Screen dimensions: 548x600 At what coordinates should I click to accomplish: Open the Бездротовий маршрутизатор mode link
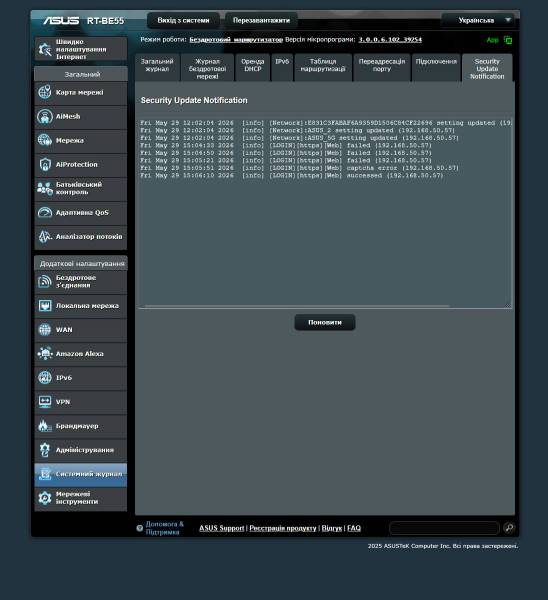point(236,39)
